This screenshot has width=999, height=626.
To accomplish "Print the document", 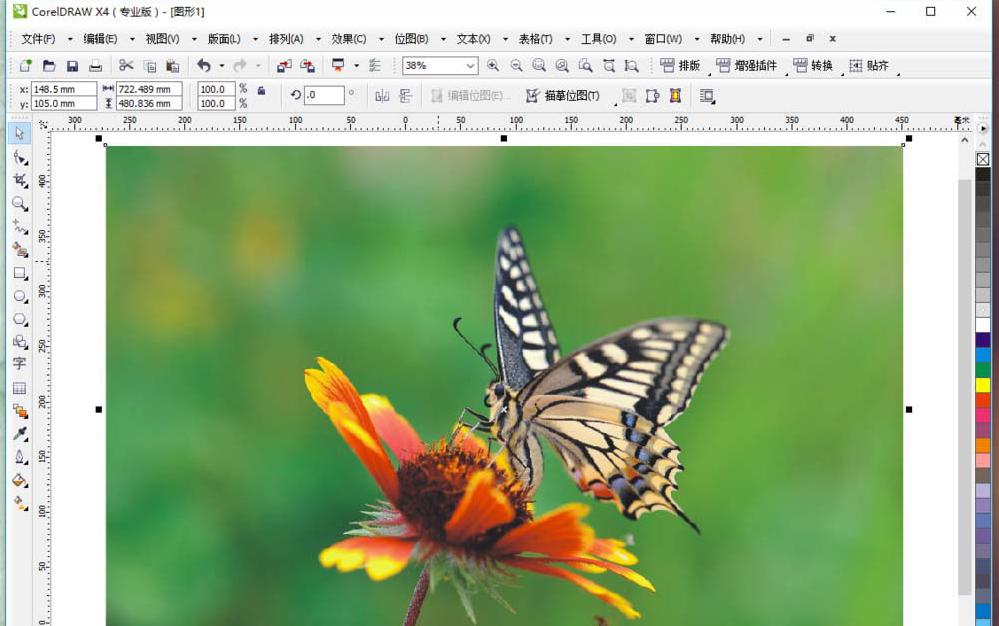I will (x=96, y=66).
